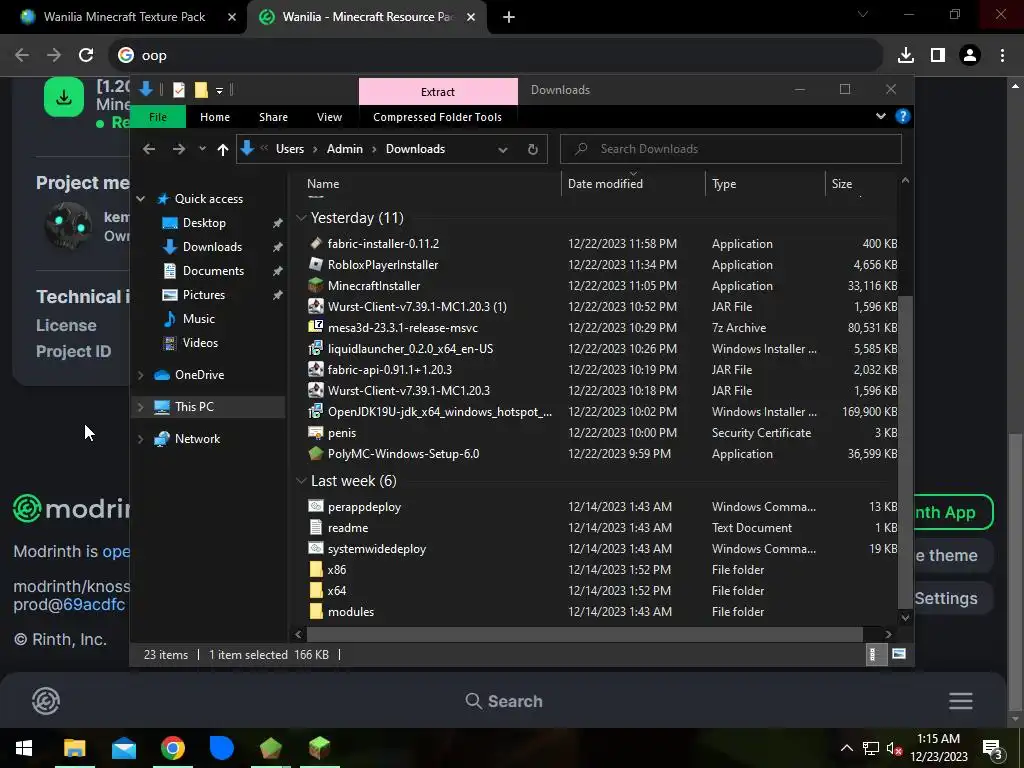The image size is (1024, 768).
Task: Expand the ribbon chevron
Action: click(x=881, y=116)
